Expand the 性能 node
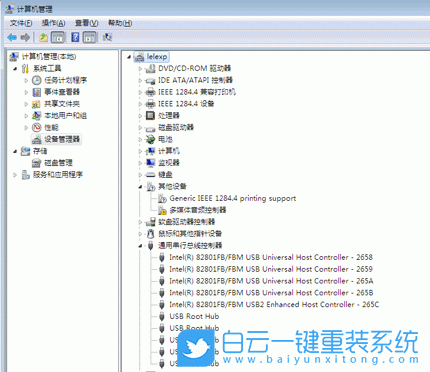Screen dimensions: 430x372 (26, 127)
